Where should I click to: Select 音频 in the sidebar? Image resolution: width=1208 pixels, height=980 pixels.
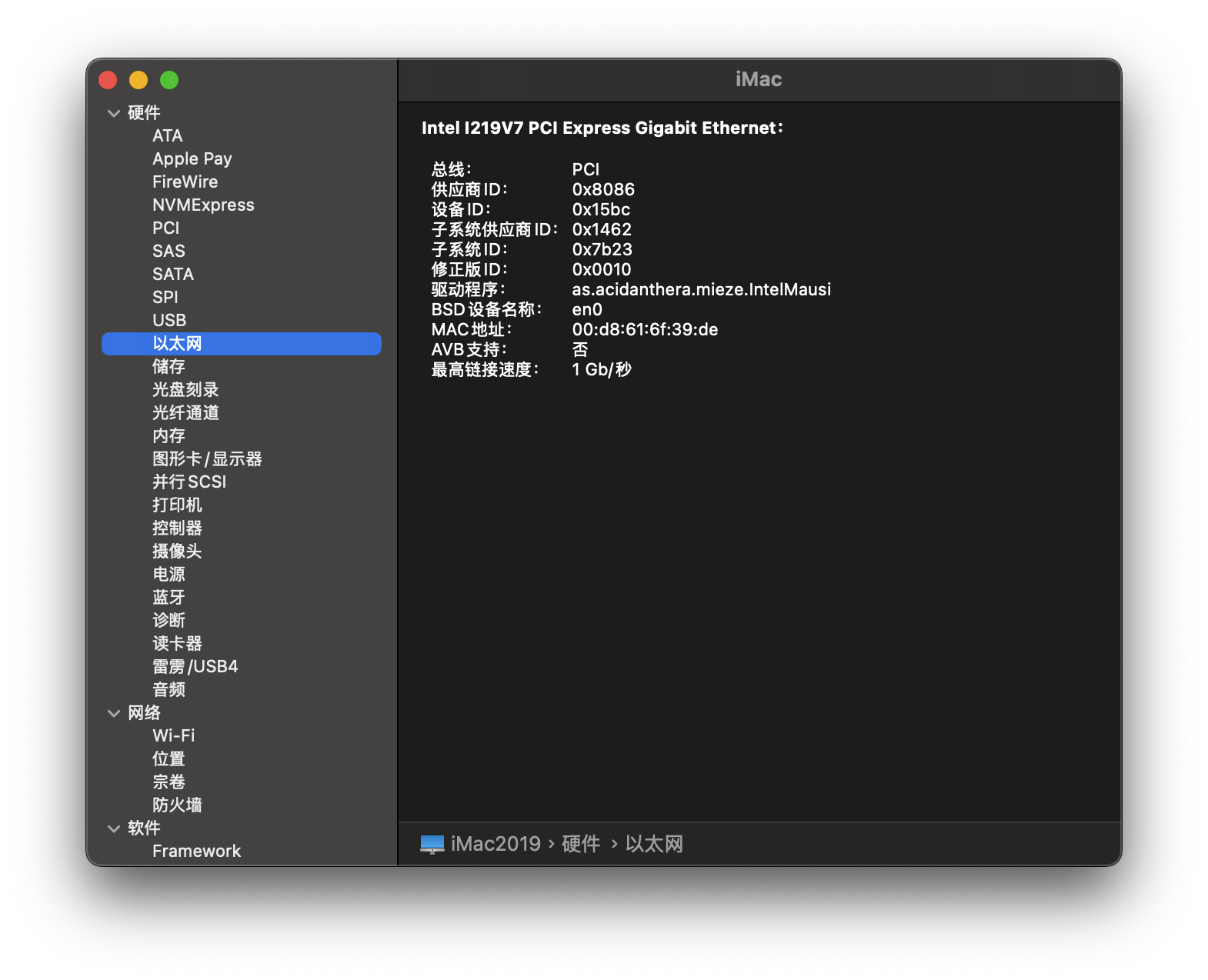[x=242, y=690]
